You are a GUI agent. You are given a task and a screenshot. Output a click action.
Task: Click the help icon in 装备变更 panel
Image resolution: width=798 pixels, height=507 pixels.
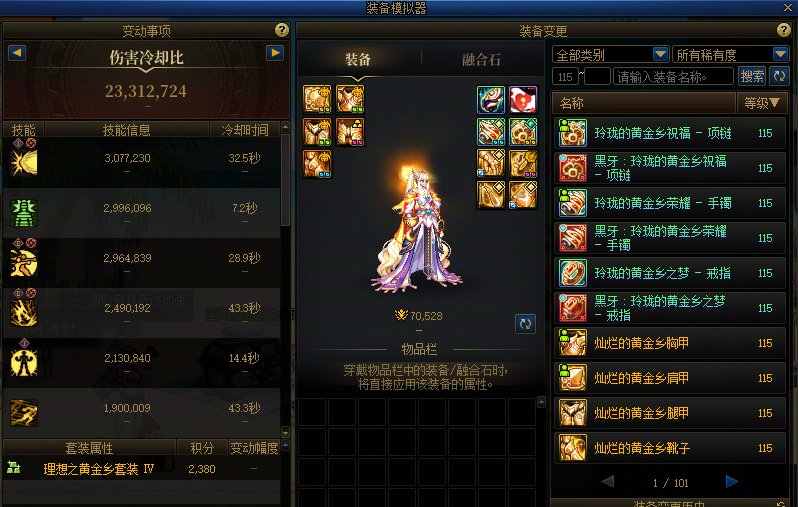tap(784, 30)
